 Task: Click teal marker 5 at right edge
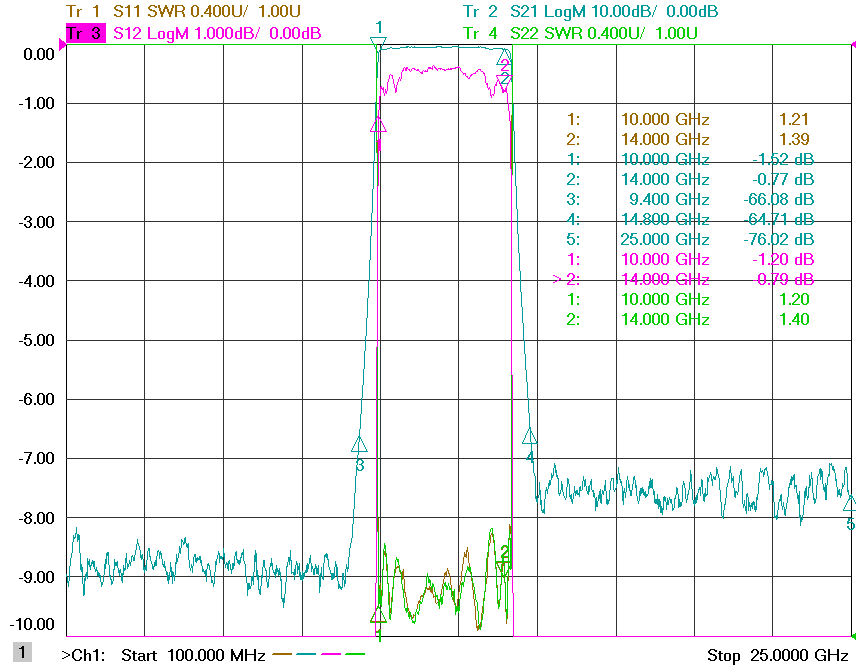point(850,503)
